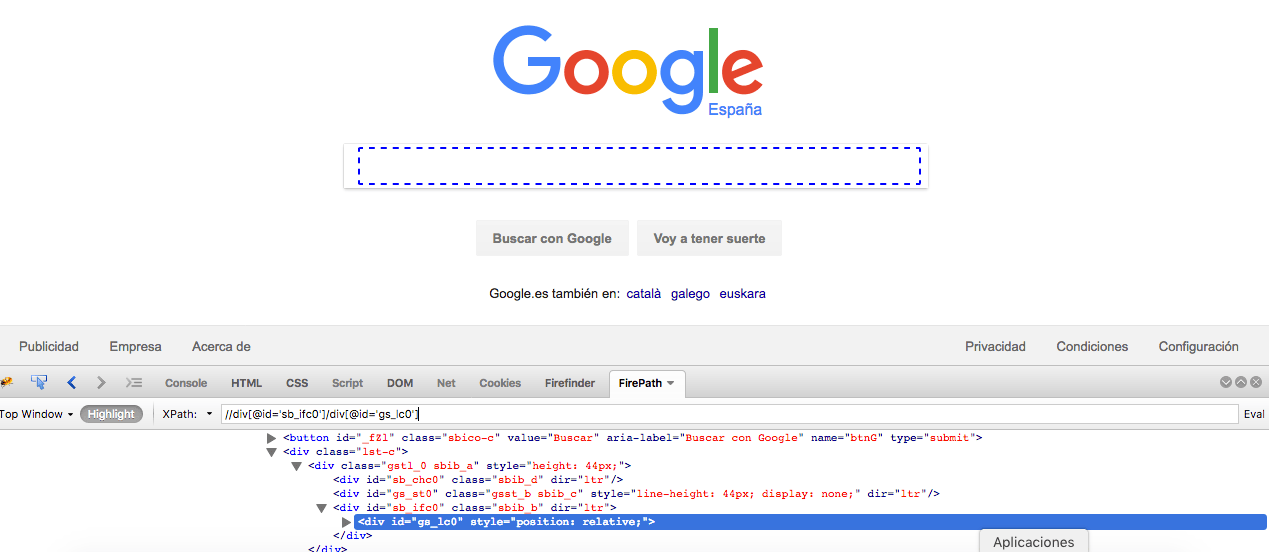Open the català language link
Screen dimensions: 1269x552
pyautogui.click(x=644, y=294)
